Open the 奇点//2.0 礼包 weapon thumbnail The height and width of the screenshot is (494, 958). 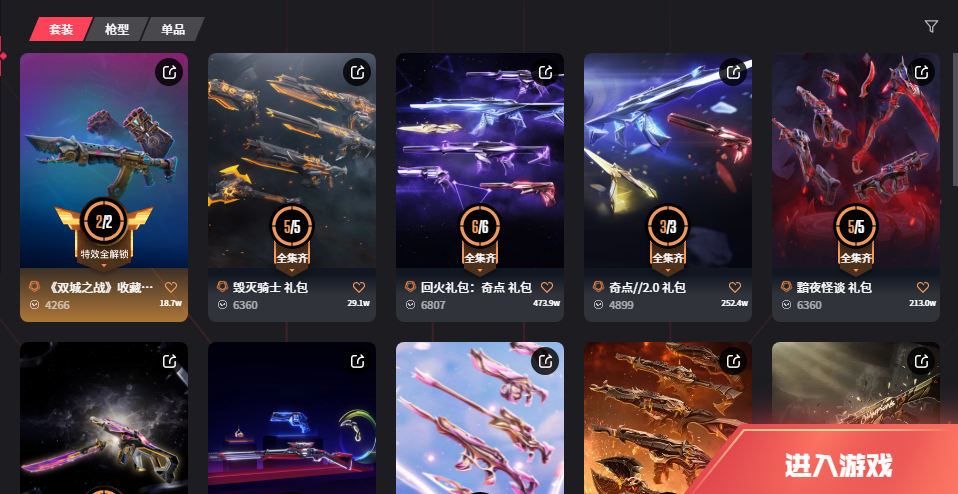click(668, 161)
